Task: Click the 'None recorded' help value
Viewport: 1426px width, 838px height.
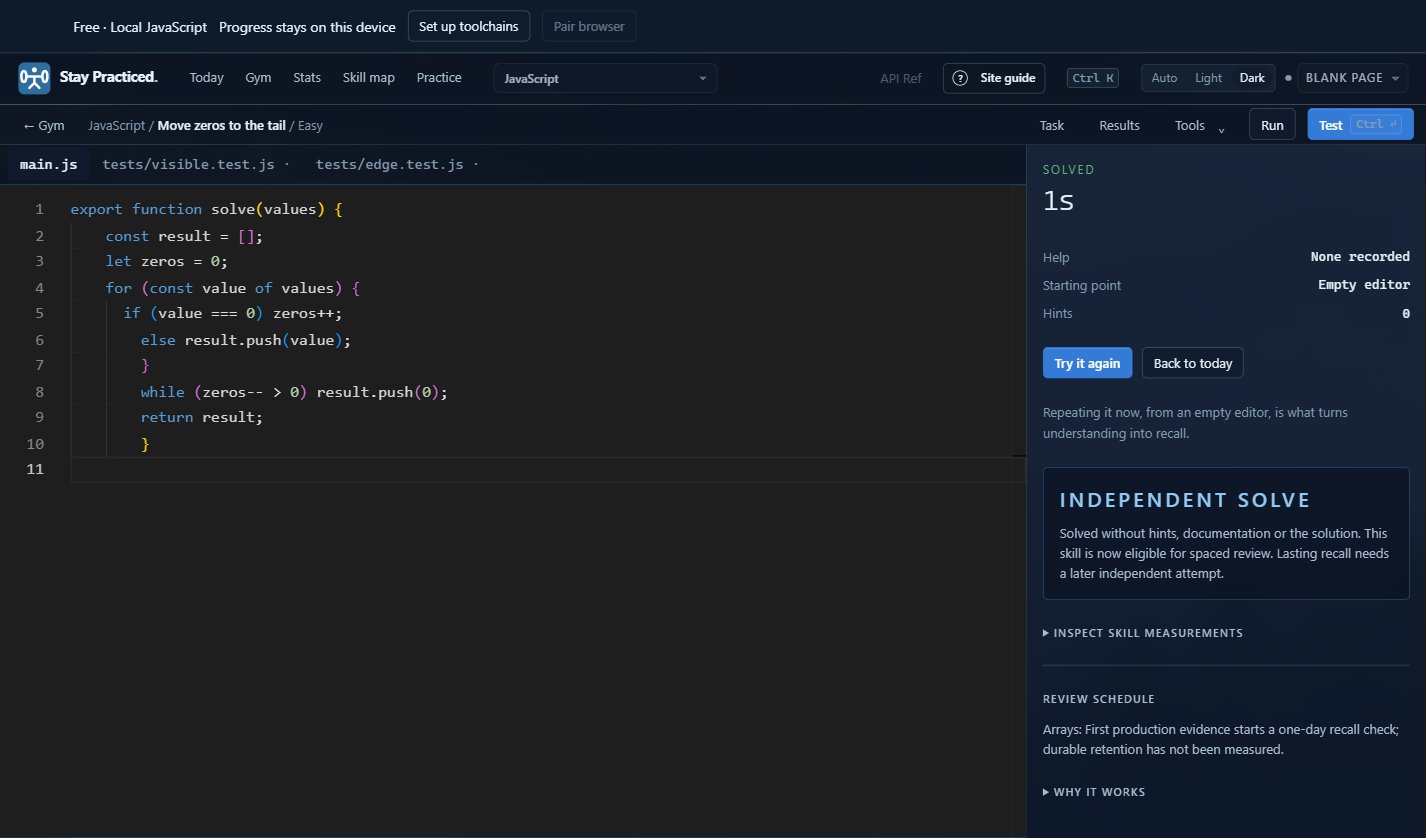Action: click(x=1360, y=257)
